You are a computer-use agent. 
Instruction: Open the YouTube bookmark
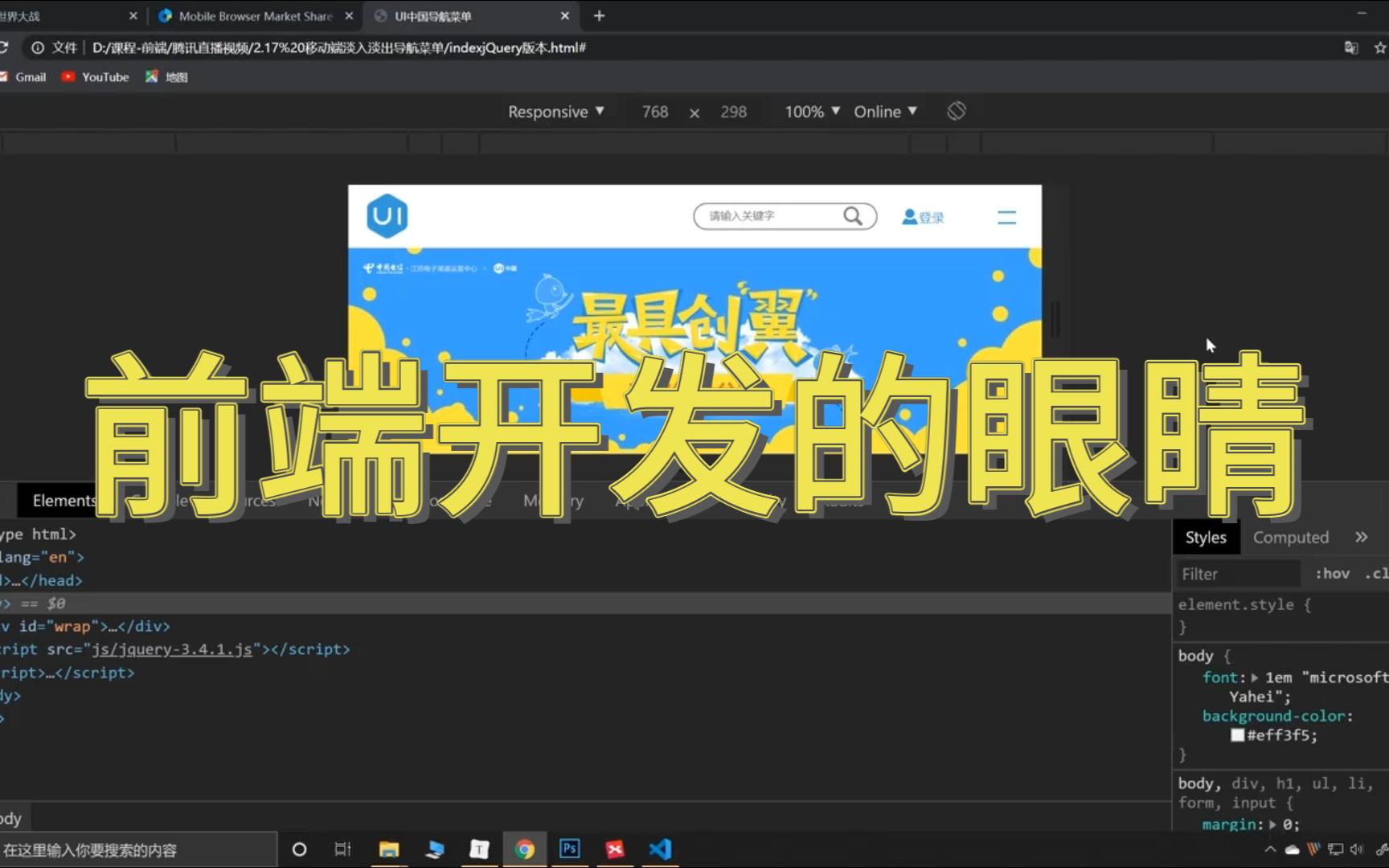[x=95, y=77]
